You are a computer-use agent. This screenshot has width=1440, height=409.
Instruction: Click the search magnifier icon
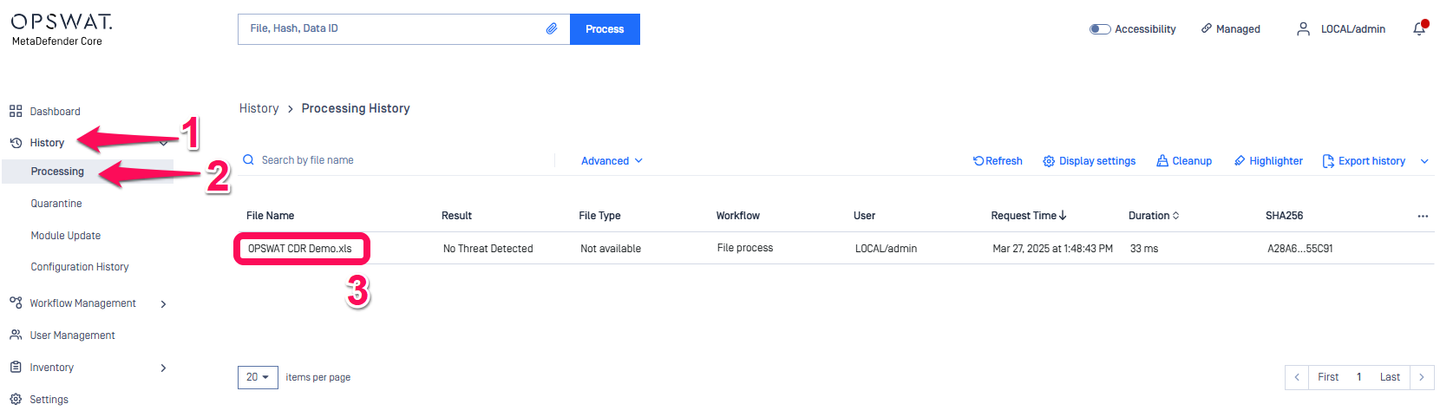pos(248,160)
